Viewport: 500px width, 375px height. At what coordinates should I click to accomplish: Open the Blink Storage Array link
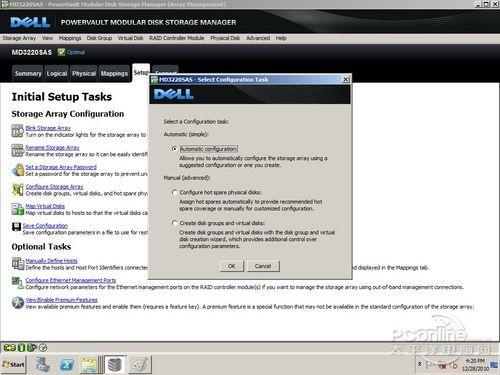coord(48,128)
